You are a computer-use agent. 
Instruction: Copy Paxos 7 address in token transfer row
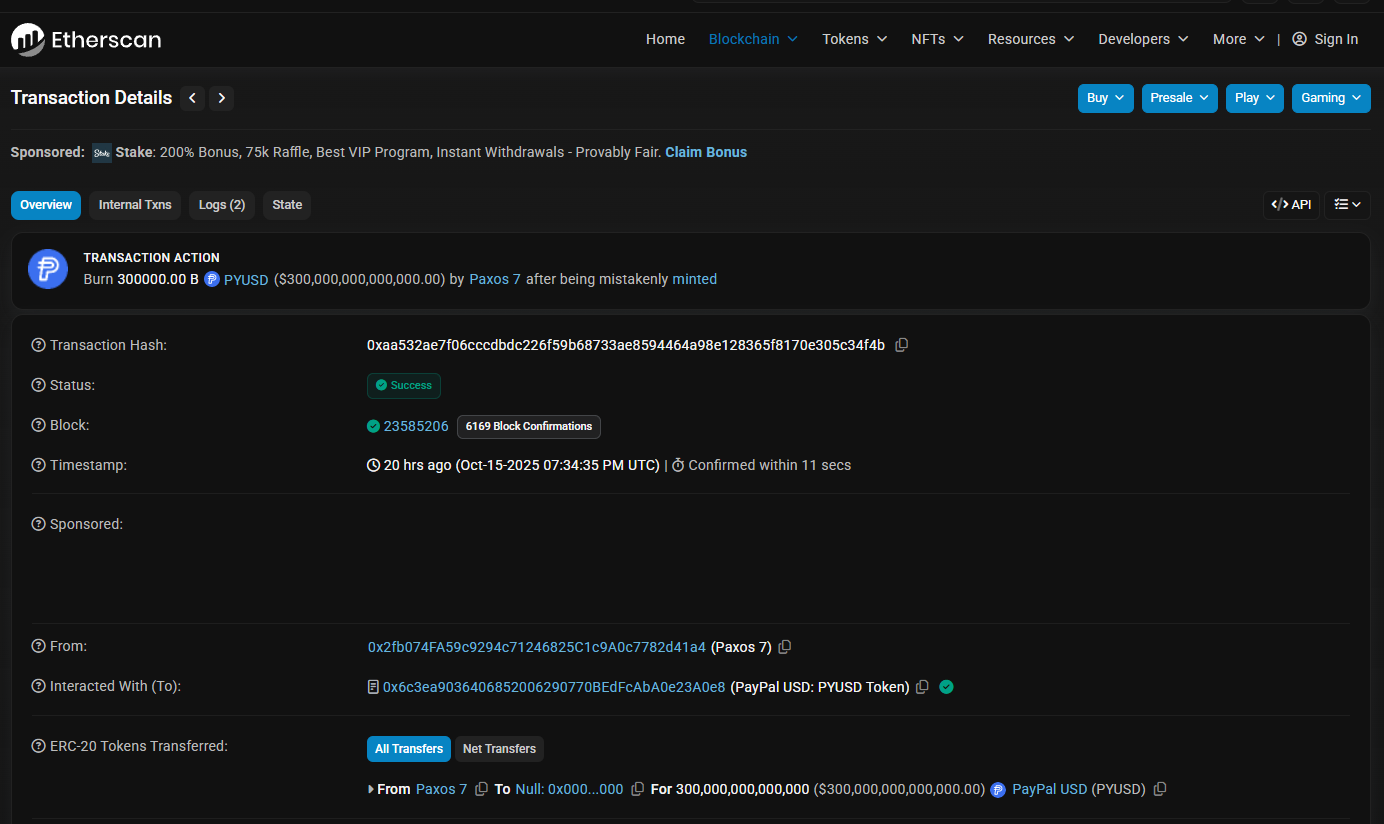481,789
